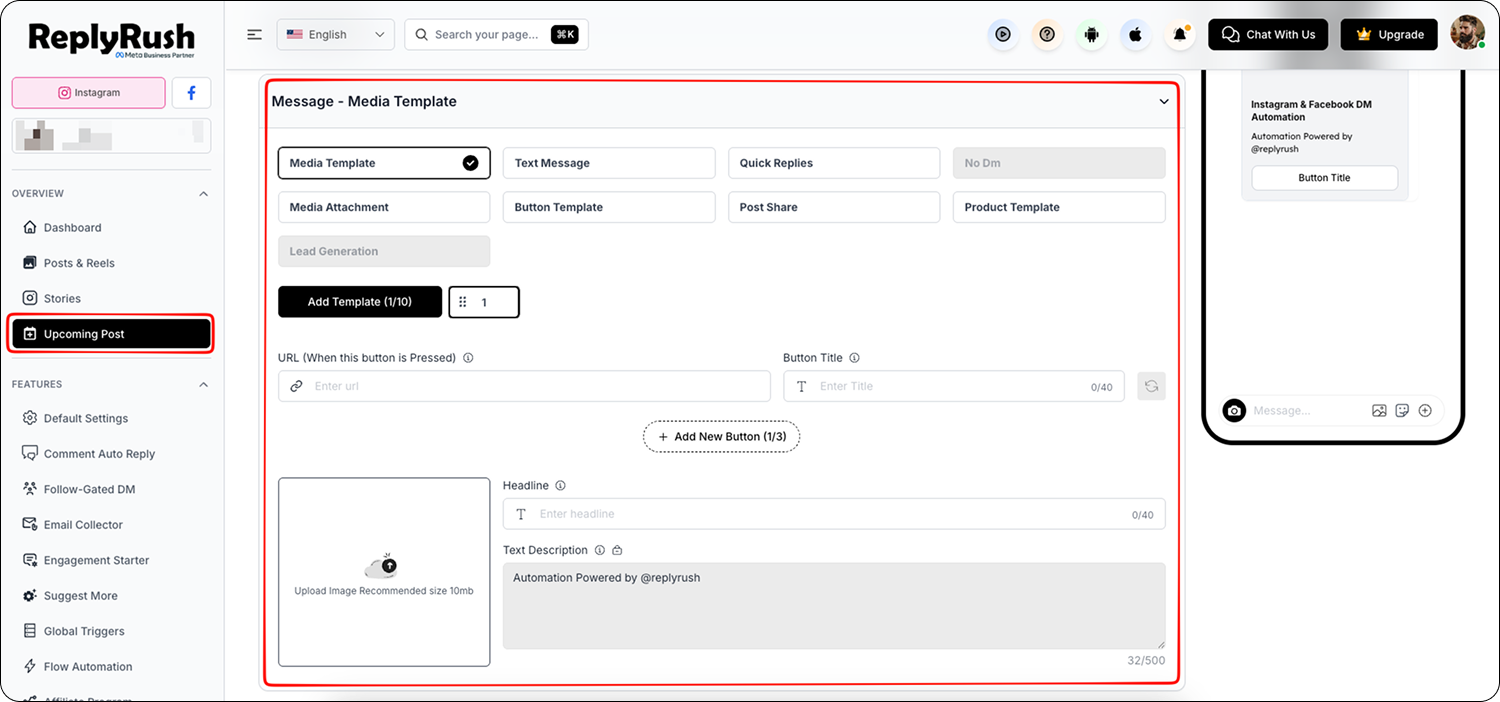Click the info icon next to URL label
Screen dimensions: 1500x702
point(468,358)
